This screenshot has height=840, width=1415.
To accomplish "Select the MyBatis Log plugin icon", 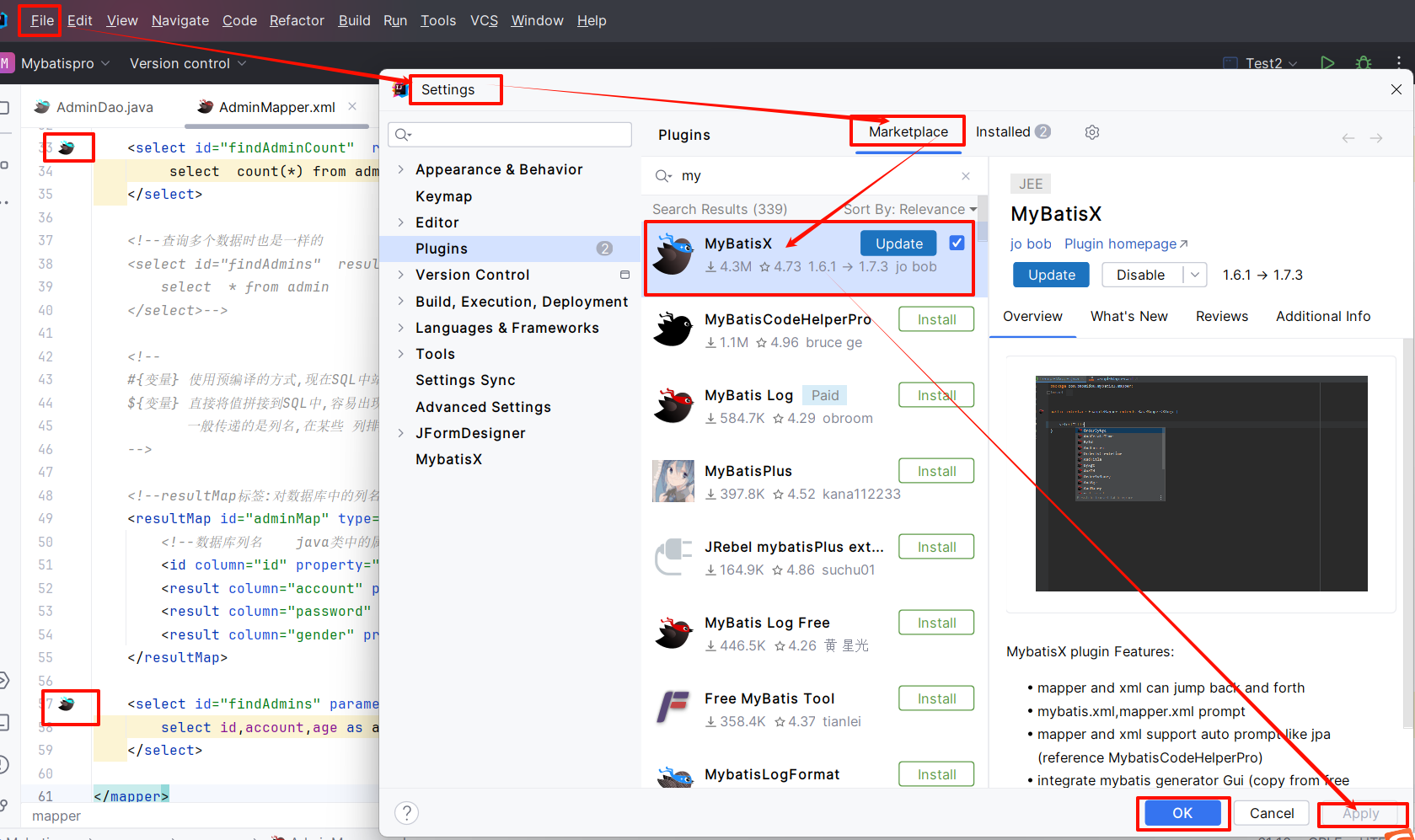I will click(x=673, y=405).
